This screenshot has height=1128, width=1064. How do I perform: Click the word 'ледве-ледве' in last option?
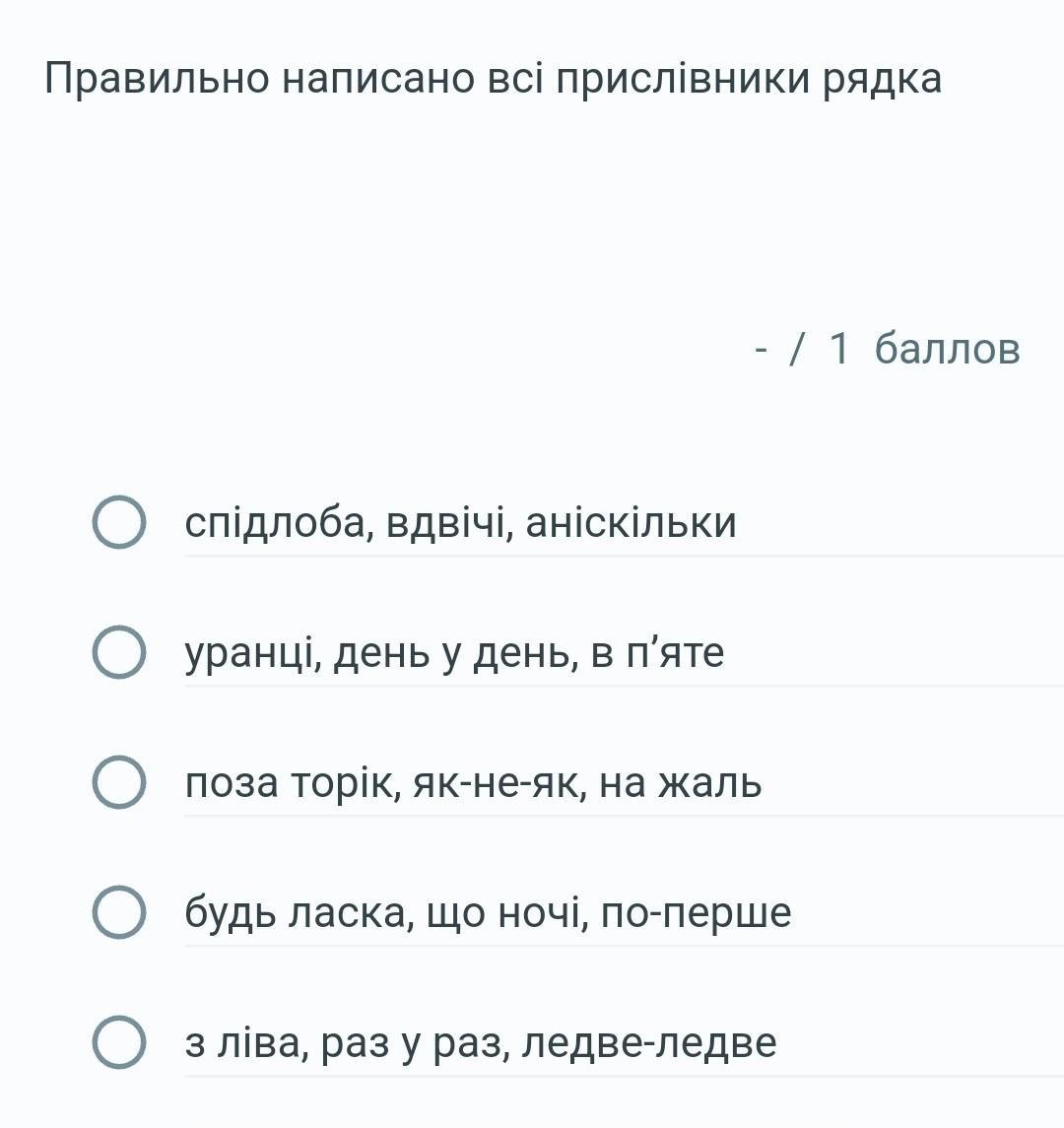(x=649, y=1043)
